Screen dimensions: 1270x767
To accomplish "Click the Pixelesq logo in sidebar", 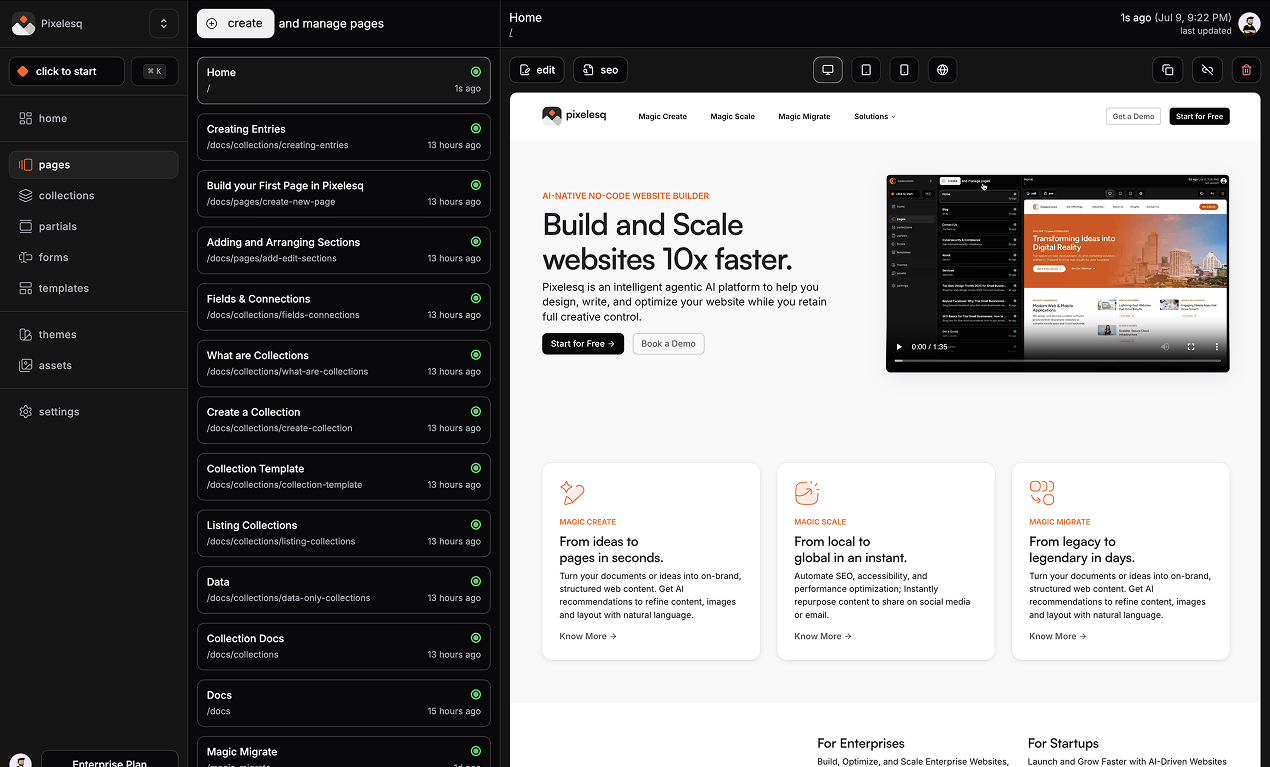I will (23, 23).
